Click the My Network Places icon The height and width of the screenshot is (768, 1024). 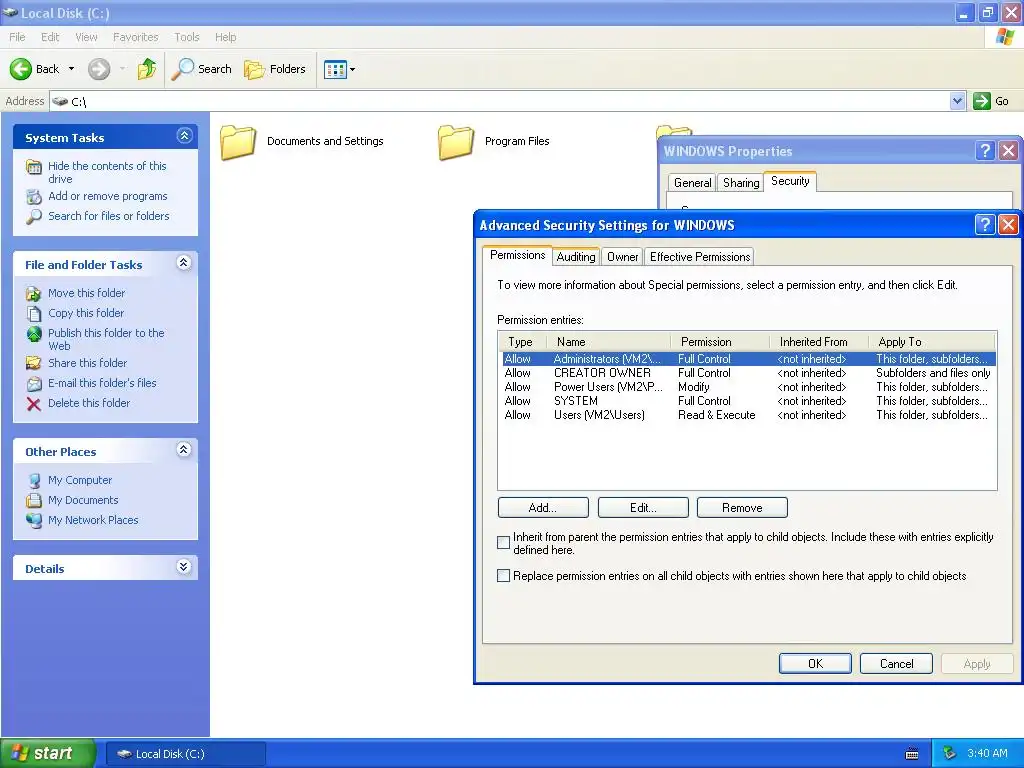click(34, 520)
